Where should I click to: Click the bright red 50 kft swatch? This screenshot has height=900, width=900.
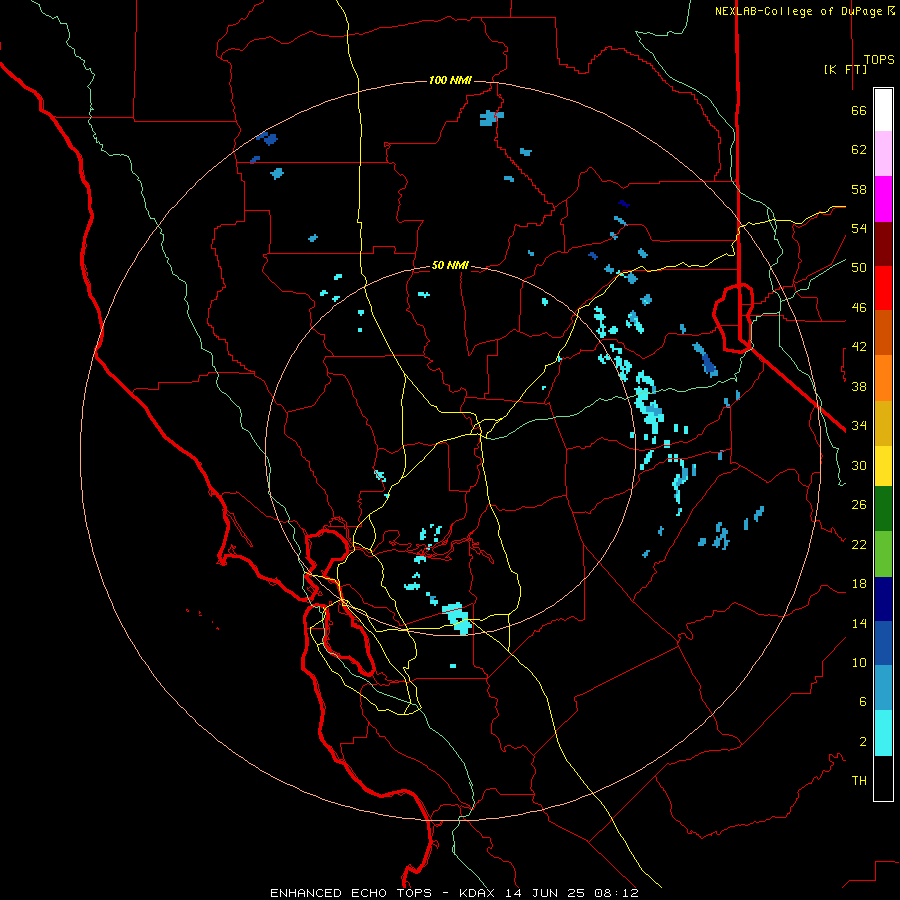click(883, 288)
